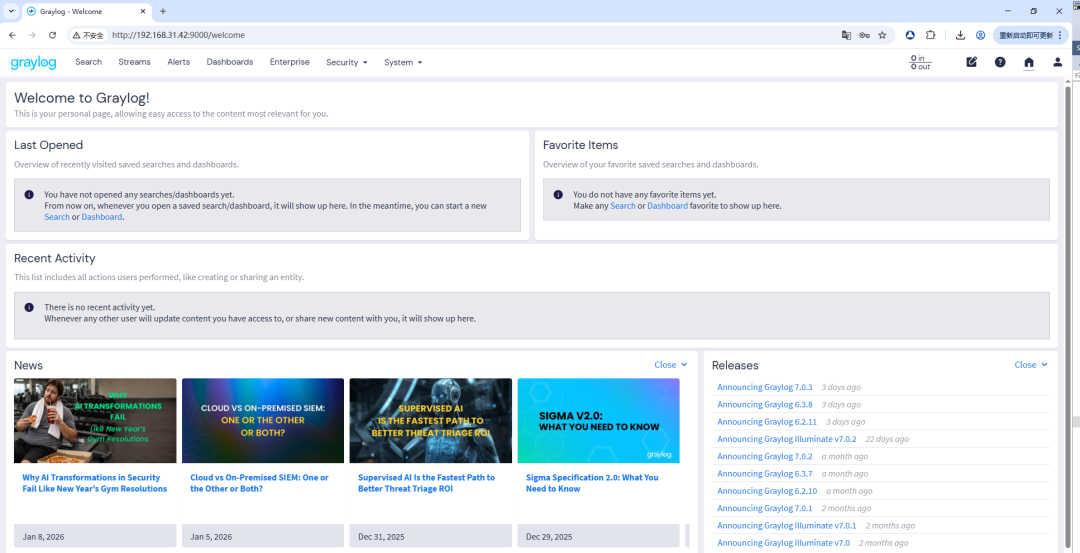The height and width of the screenshot is (553, 1080).
Task: Open Announcing Graylog 6.2.10 release
Action: 767,491
